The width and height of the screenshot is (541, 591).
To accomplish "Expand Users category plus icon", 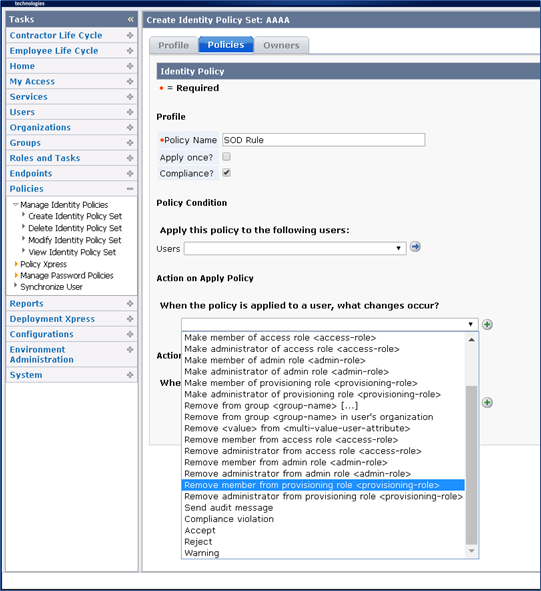I will pos(130,112).
